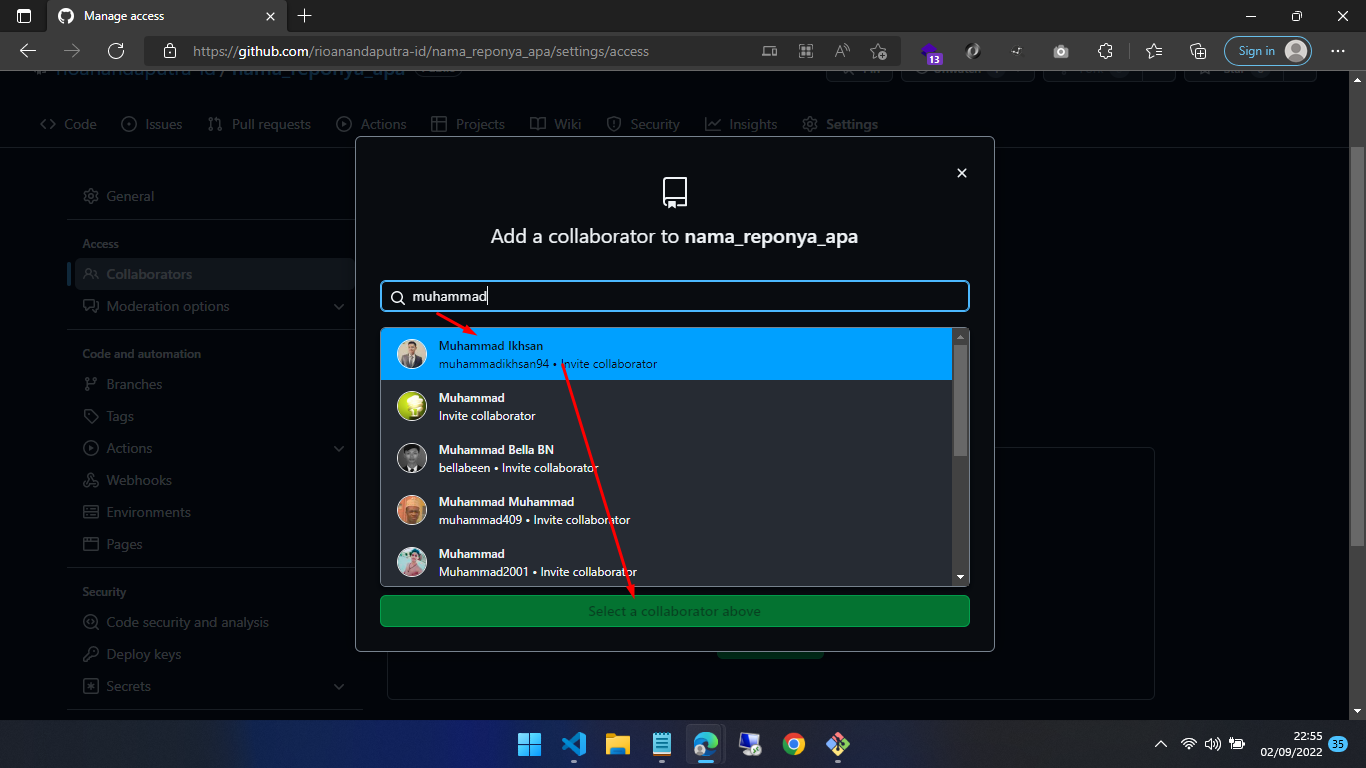This screenshot has height=768, width=1366.
Task: Open Visual Studio Code from taskbar
Action: click(x=573, y=744)
